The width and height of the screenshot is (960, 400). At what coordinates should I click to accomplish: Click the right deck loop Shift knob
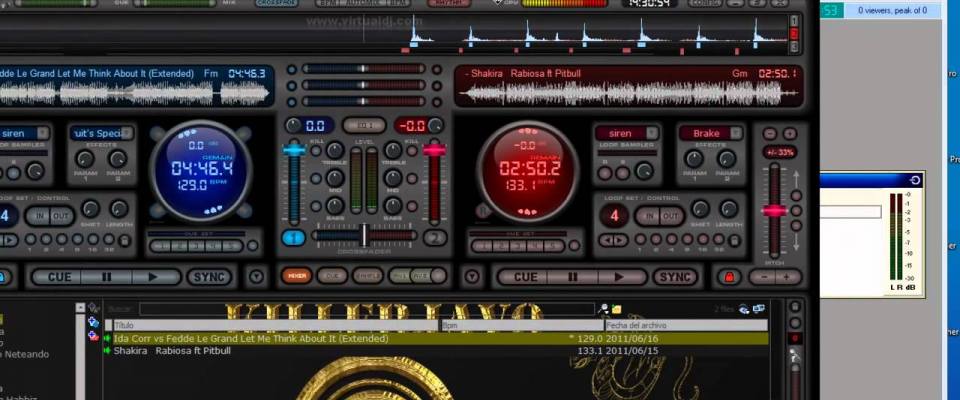pos(700,209)
